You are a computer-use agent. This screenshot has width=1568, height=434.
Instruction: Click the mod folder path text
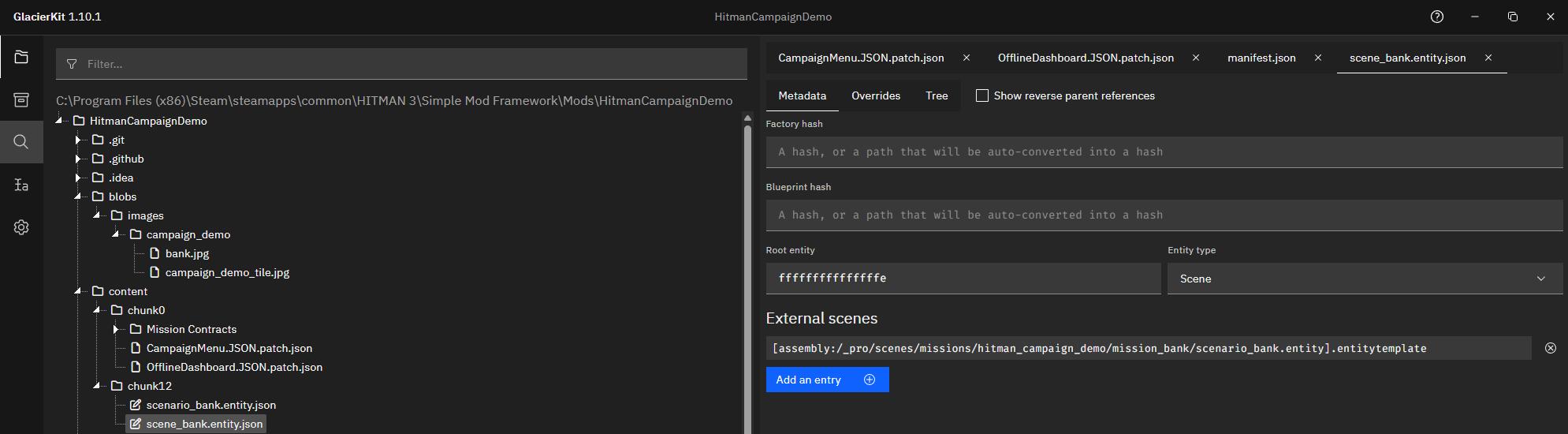click(x=394, y=100)
